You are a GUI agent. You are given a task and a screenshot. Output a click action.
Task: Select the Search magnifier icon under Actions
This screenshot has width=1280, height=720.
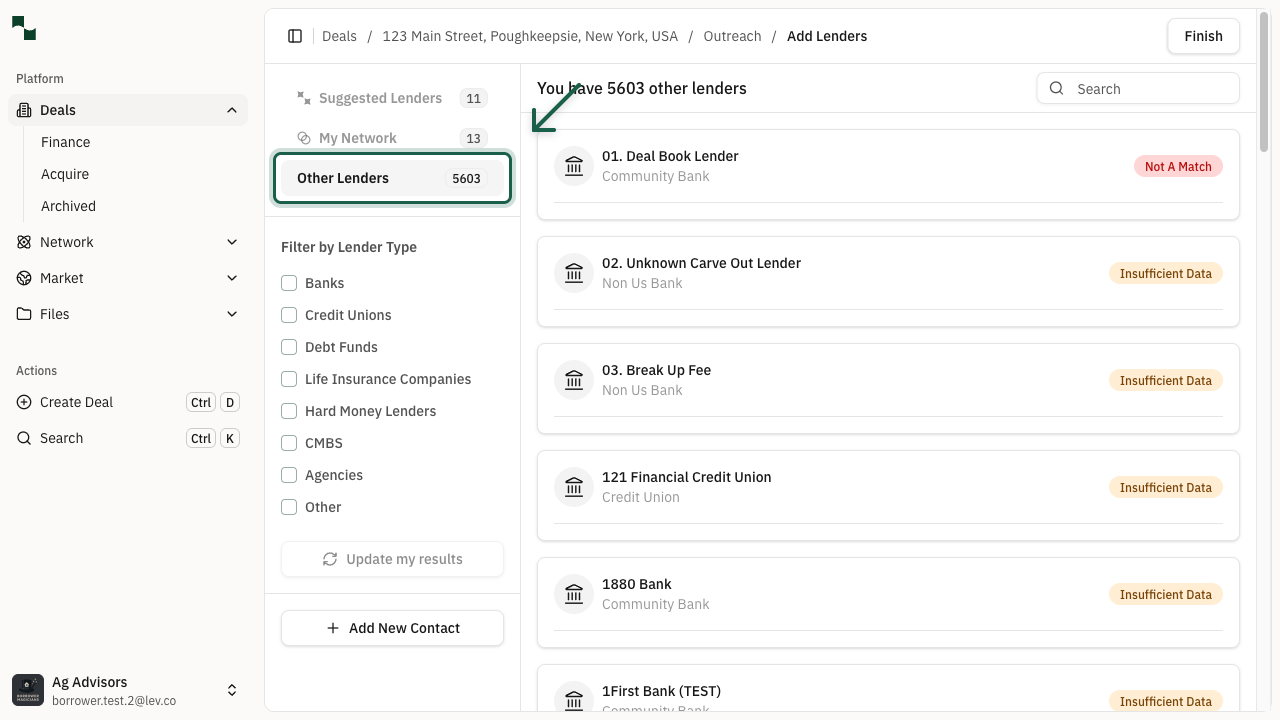click(23, 438)
